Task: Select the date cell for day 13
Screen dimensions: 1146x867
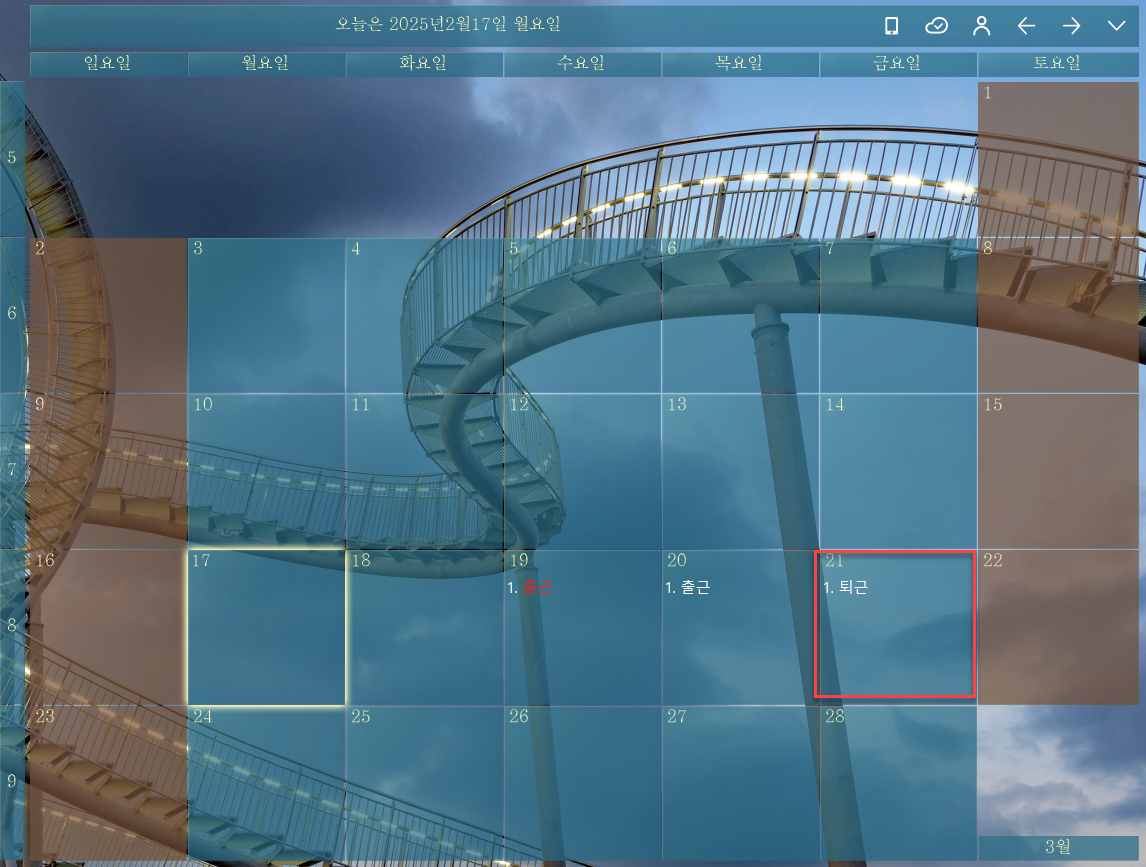Action: point(740,471)
